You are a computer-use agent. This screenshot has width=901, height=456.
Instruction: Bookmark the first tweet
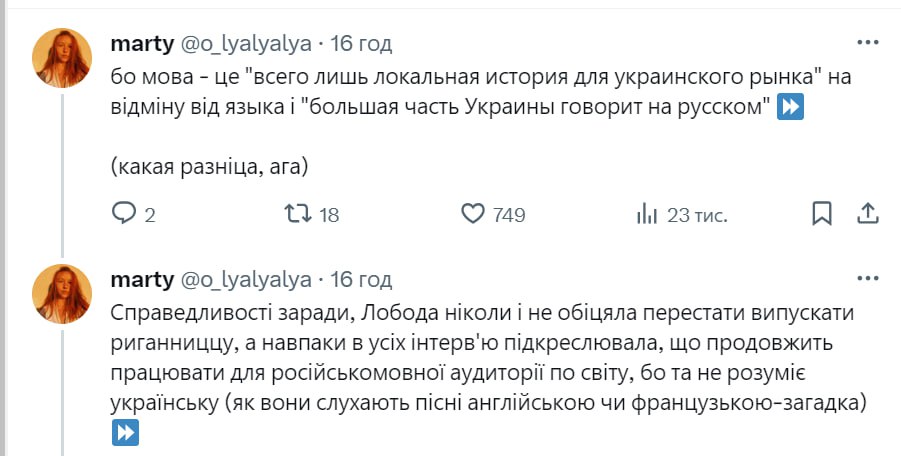[x=822, y=214]
